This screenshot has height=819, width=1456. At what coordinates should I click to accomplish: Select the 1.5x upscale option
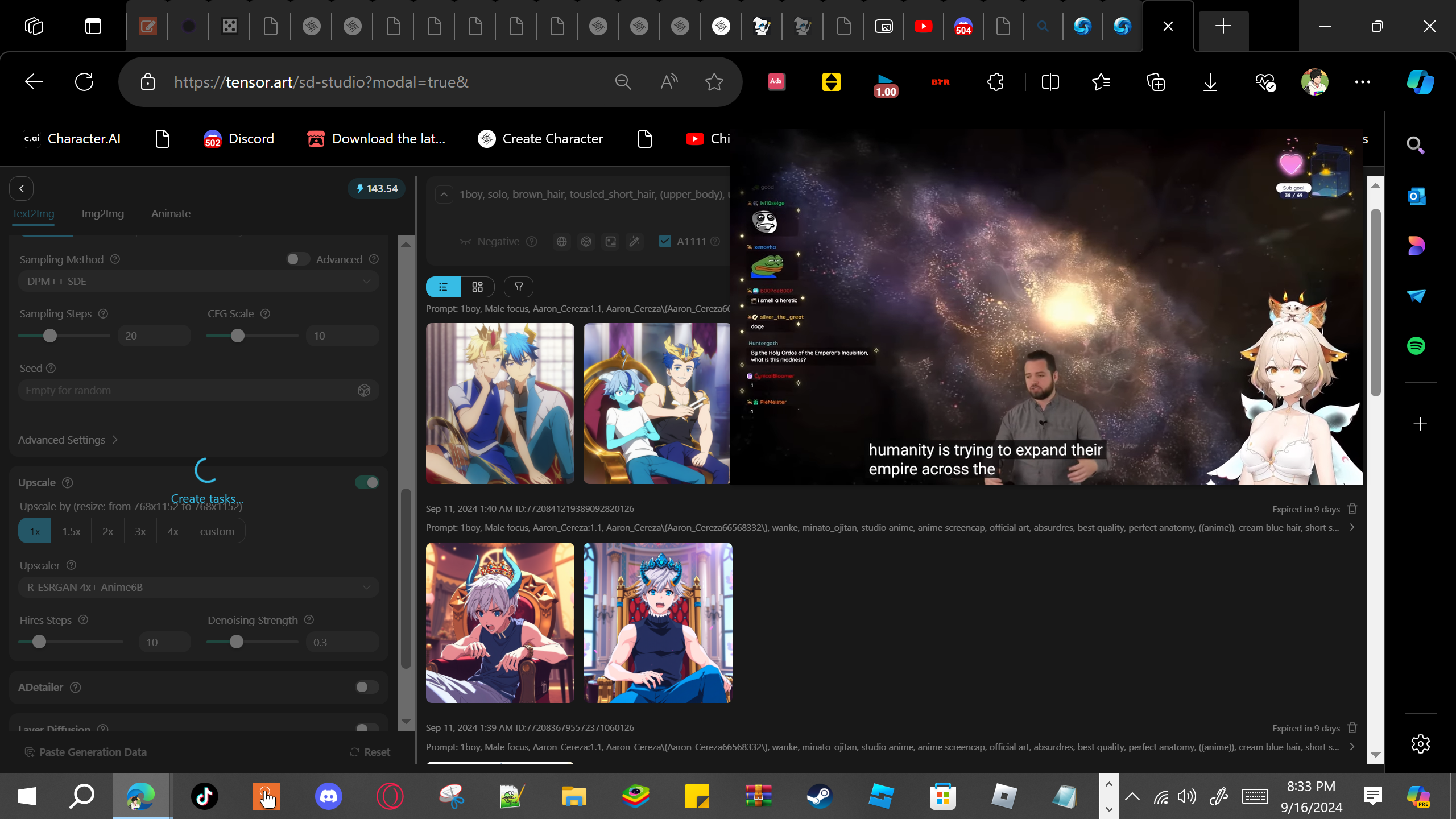tap(71, 531)
